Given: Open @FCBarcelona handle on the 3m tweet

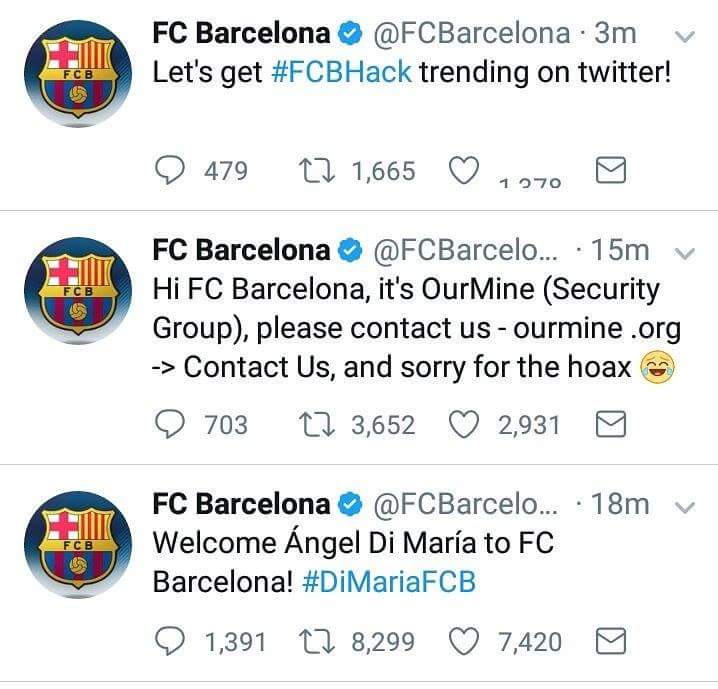Looking at the screenshot, I should 472,34.
